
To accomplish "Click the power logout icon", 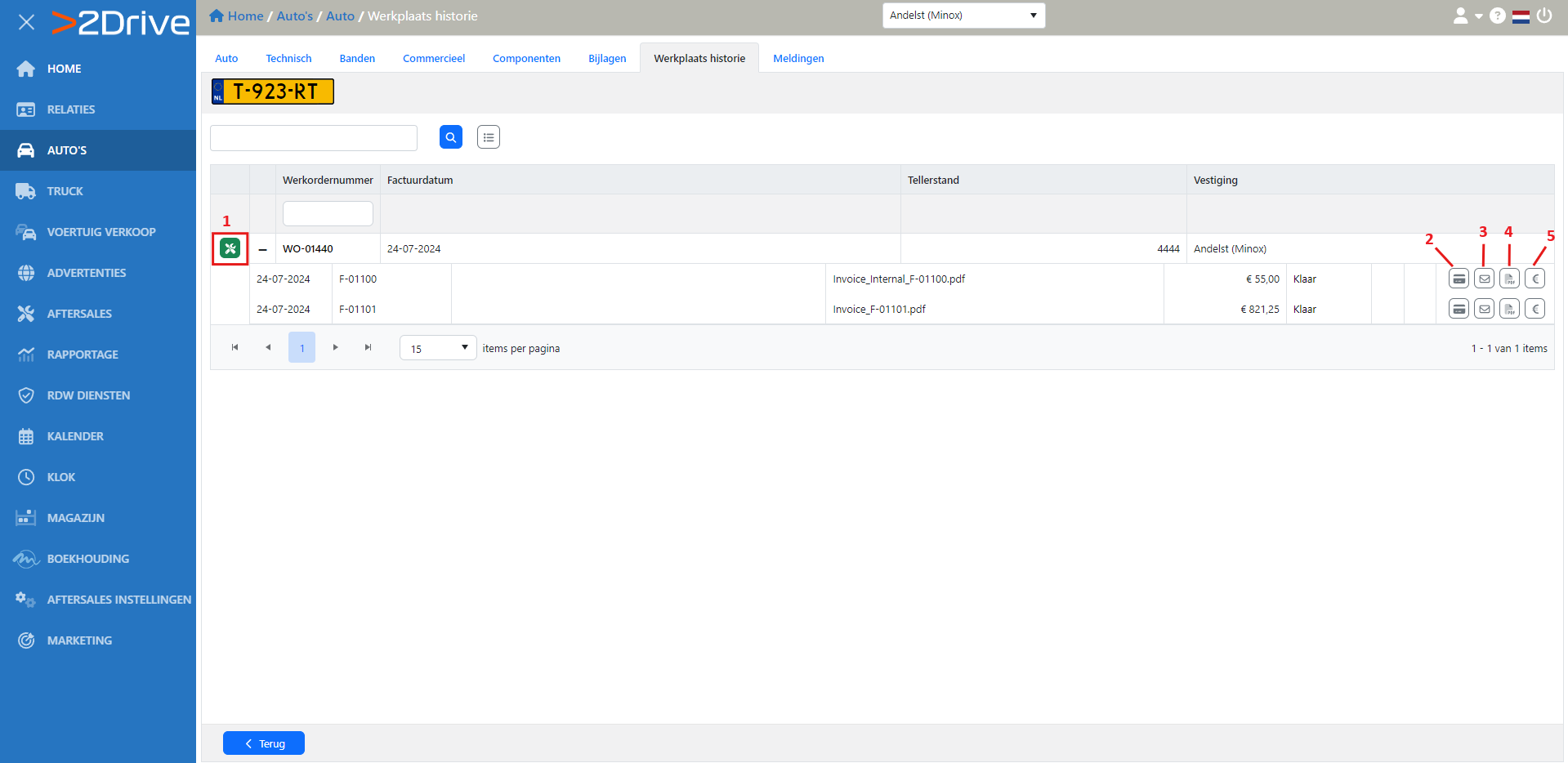I will pyautogui.click(x=1543, y=16).
